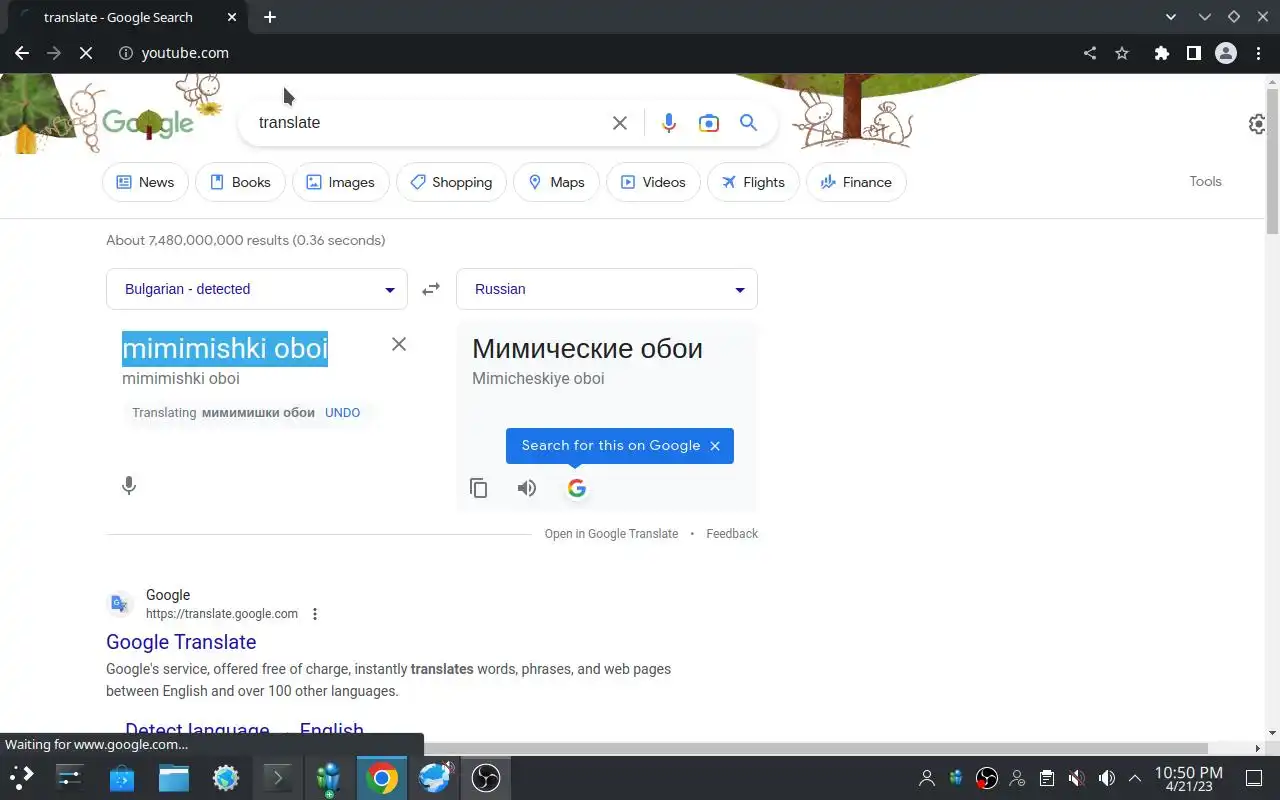Open Google quick settings gear

pos(1257,124)
